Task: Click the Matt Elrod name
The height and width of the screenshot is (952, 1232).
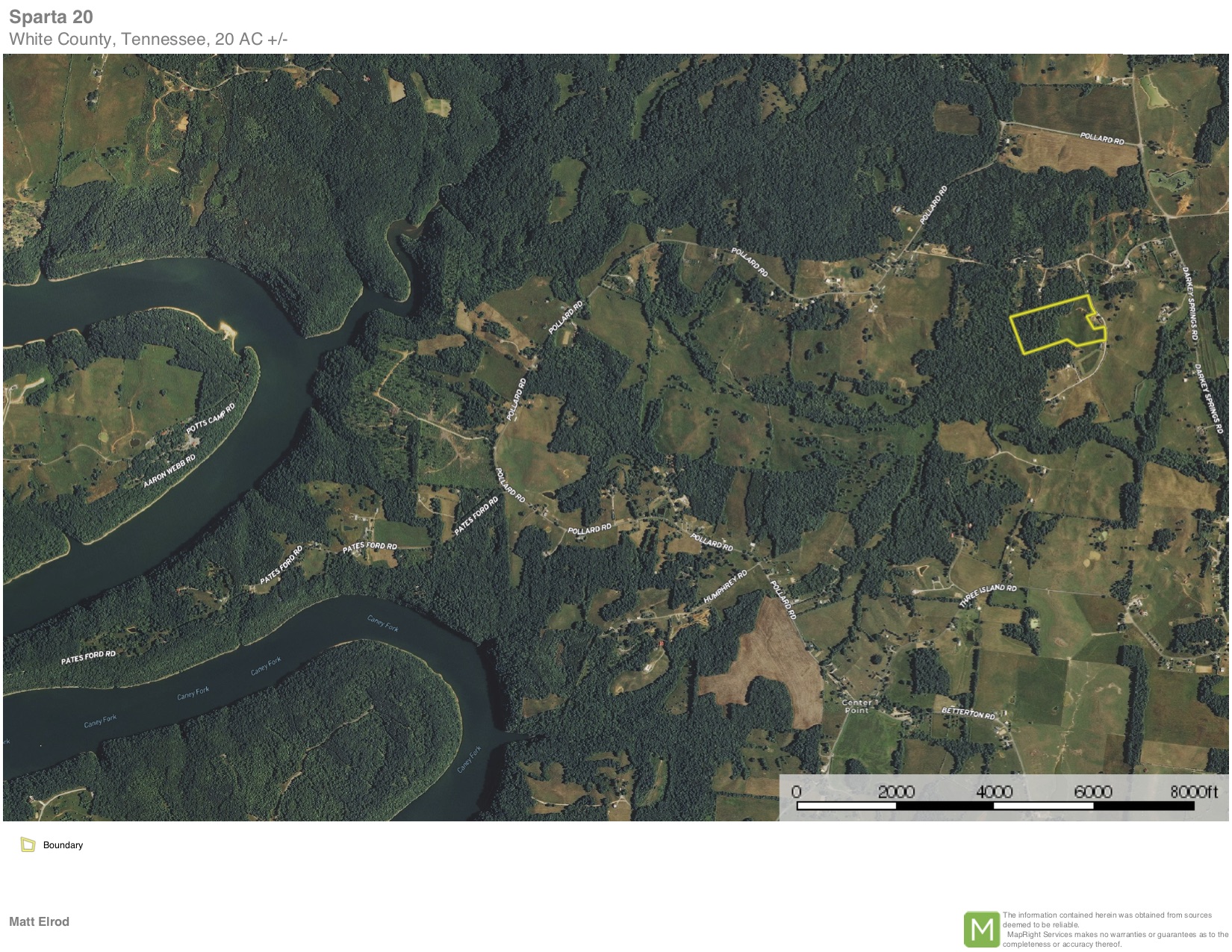Action: (39, 921)
